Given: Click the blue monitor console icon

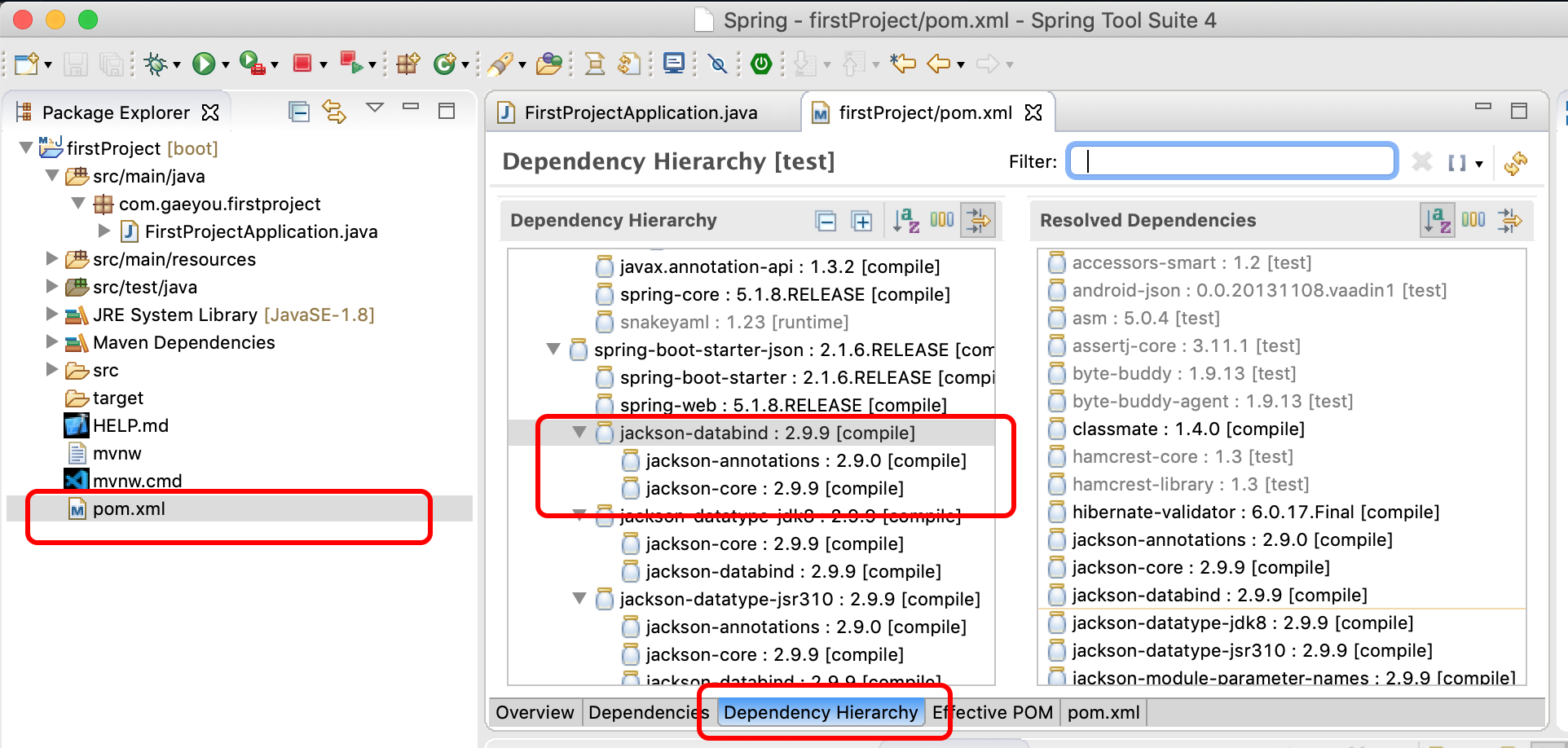Looking at the screenshot, I should coord(674,64).
